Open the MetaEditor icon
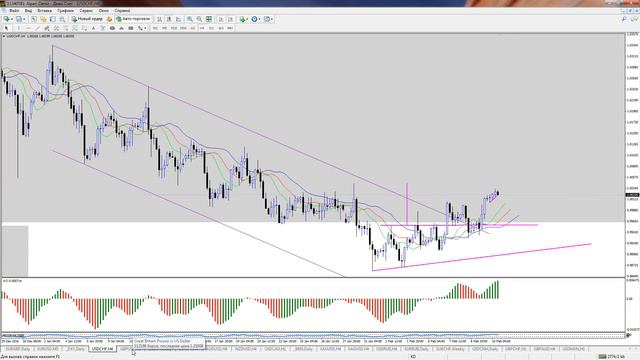Screen dimensions: 640x360 click(109, 19)
